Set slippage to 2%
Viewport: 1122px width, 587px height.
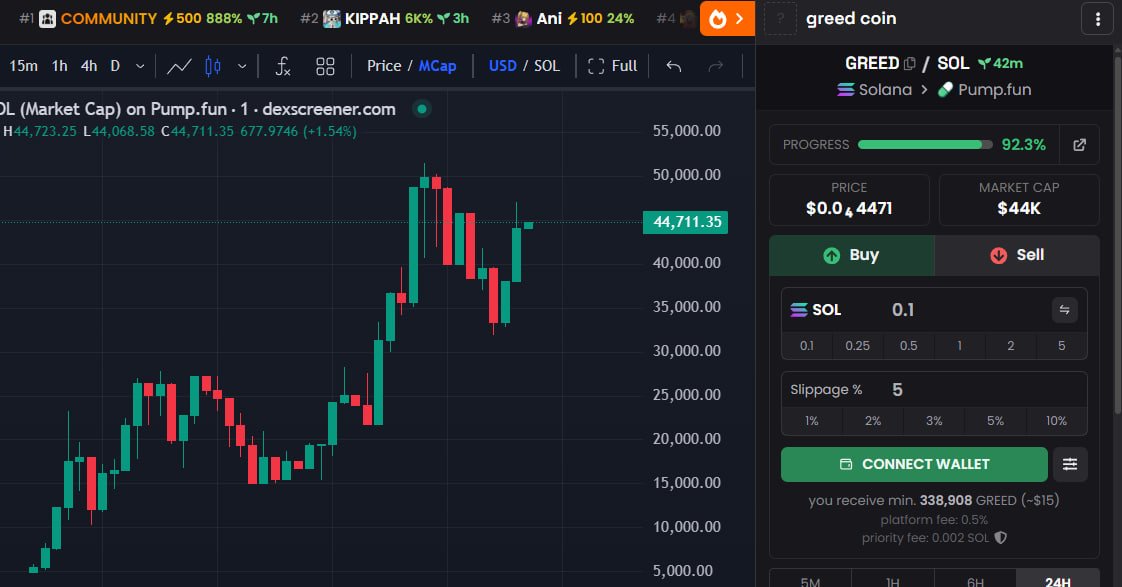coord(873,421)
